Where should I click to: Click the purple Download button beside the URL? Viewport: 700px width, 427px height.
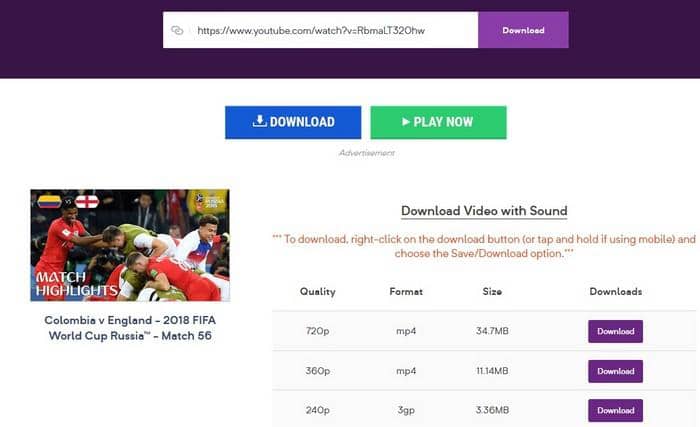(523, 30)
